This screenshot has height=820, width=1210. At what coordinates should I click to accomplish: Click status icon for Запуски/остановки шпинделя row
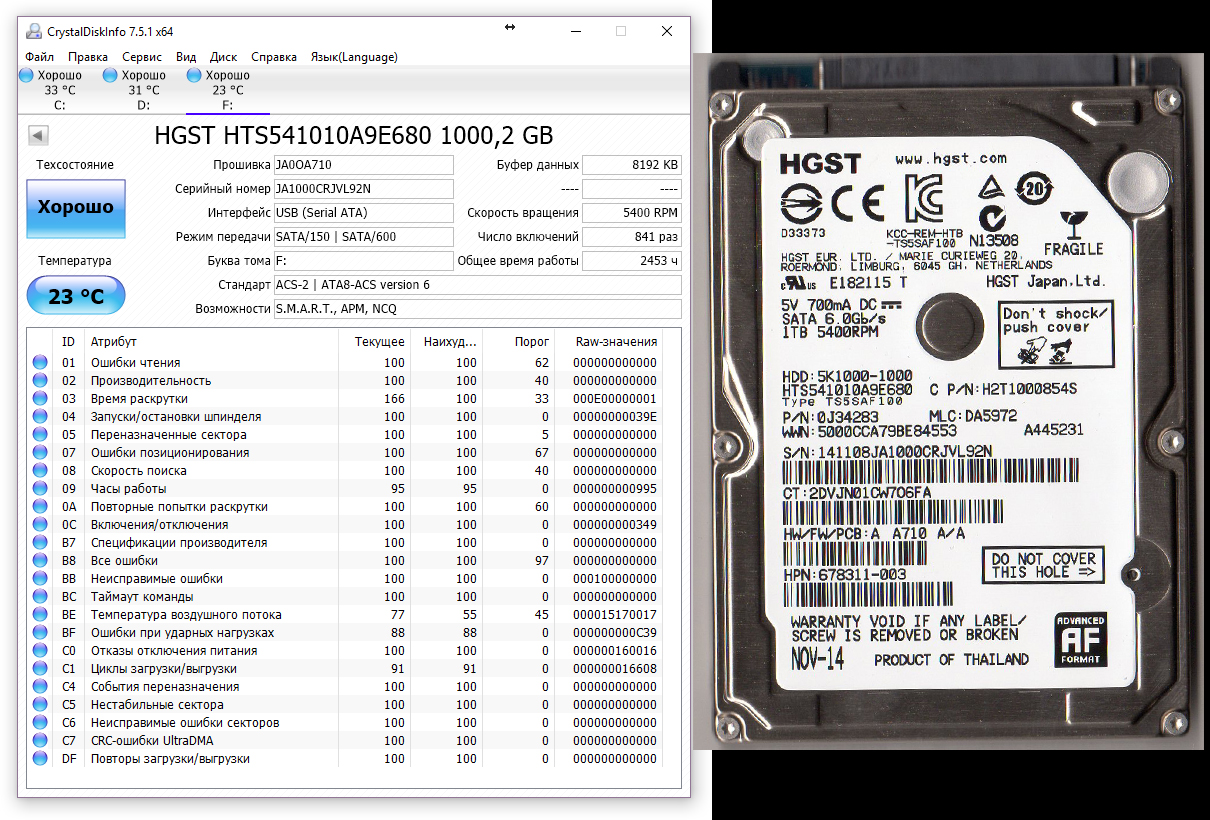click(40, 417)
